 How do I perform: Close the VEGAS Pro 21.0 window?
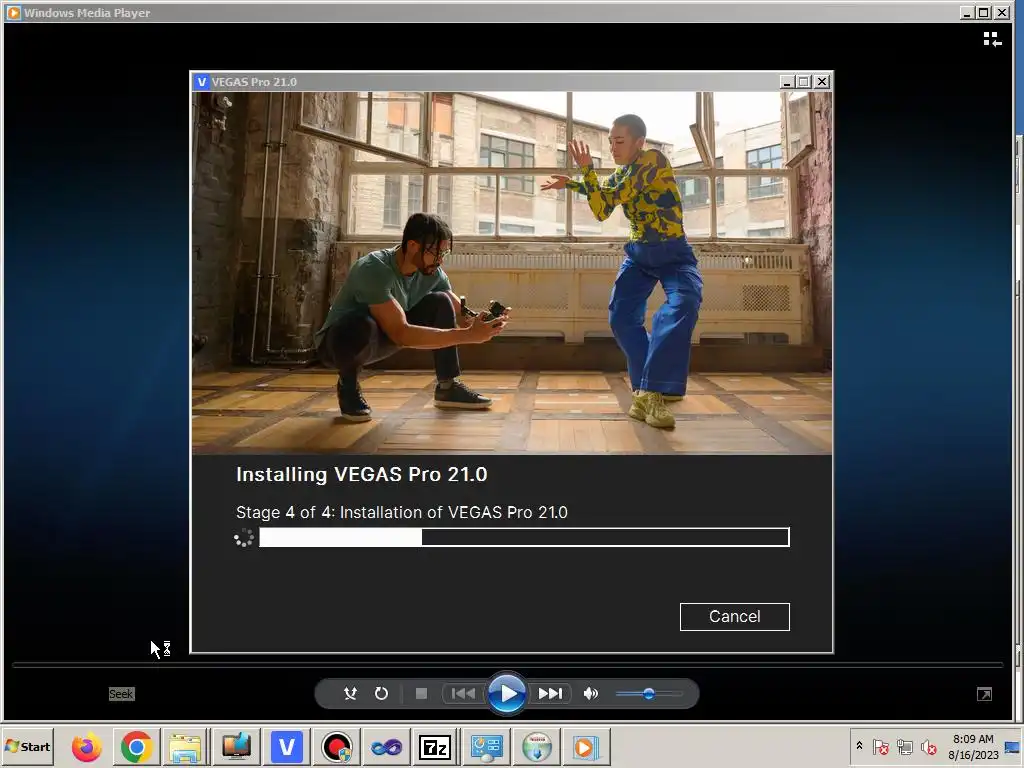click(x=822, y=82)
